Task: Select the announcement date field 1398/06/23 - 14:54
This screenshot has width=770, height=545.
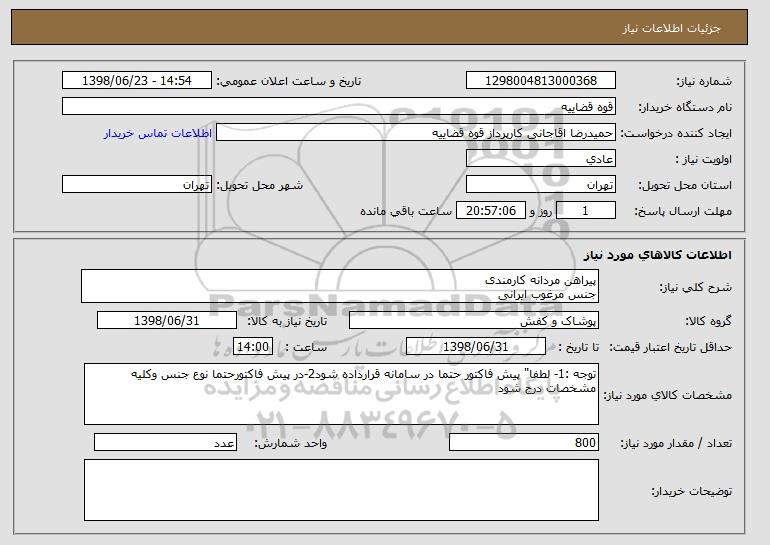Action: (x=137, y=81)
